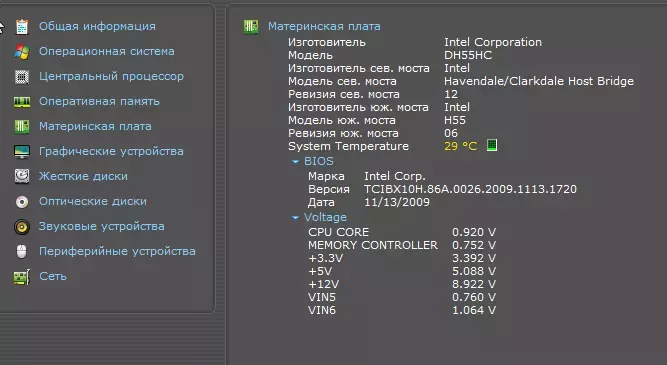
Task: Open Графические устройства section
Action: pos(111,151)
